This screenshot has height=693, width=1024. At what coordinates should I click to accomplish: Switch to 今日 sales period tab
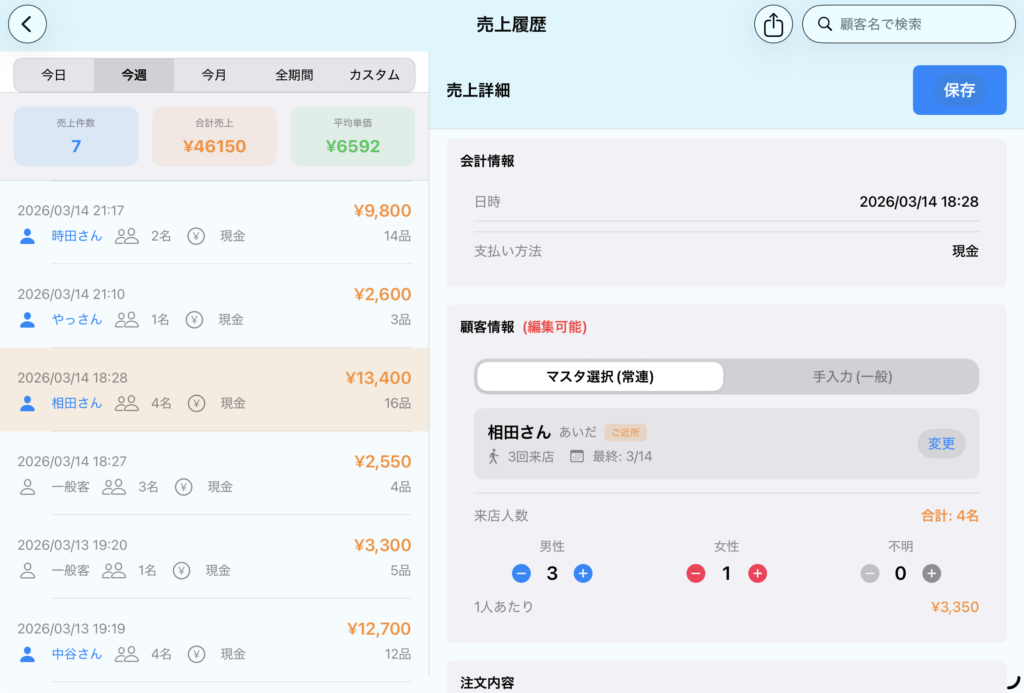[54, 75]
